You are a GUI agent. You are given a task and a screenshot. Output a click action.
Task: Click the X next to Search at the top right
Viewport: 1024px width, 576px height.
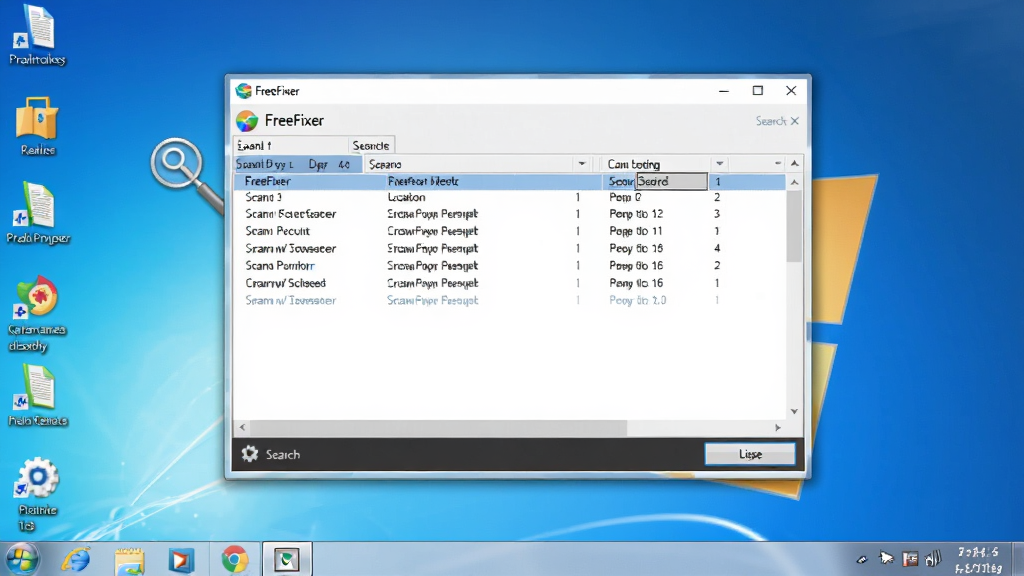point(795,121)
